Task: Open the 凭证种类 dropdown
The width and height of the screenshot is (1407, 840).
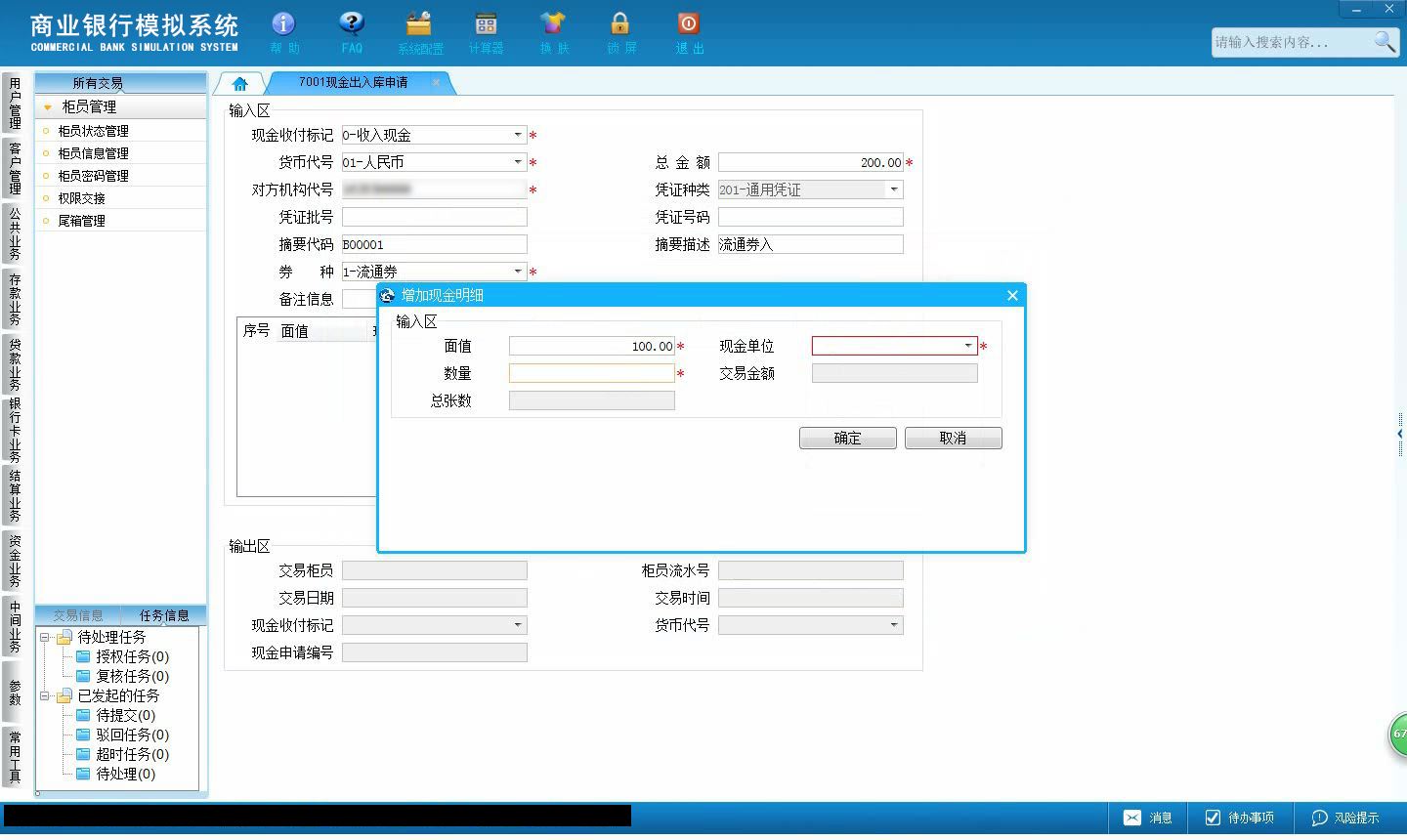Action: coord(894,189)
